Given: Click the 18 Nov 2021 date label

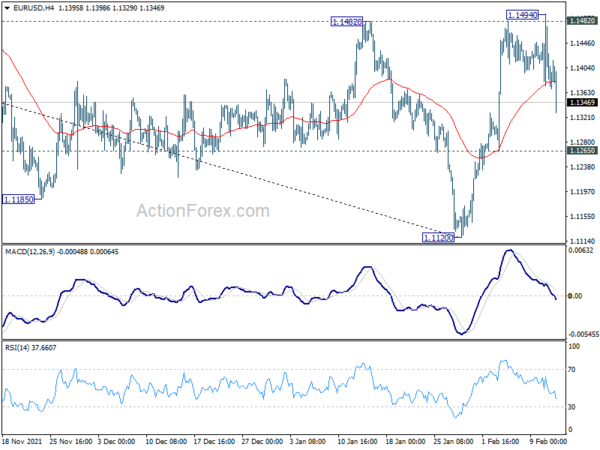Looking at the screenshot, I should [22, 441].
